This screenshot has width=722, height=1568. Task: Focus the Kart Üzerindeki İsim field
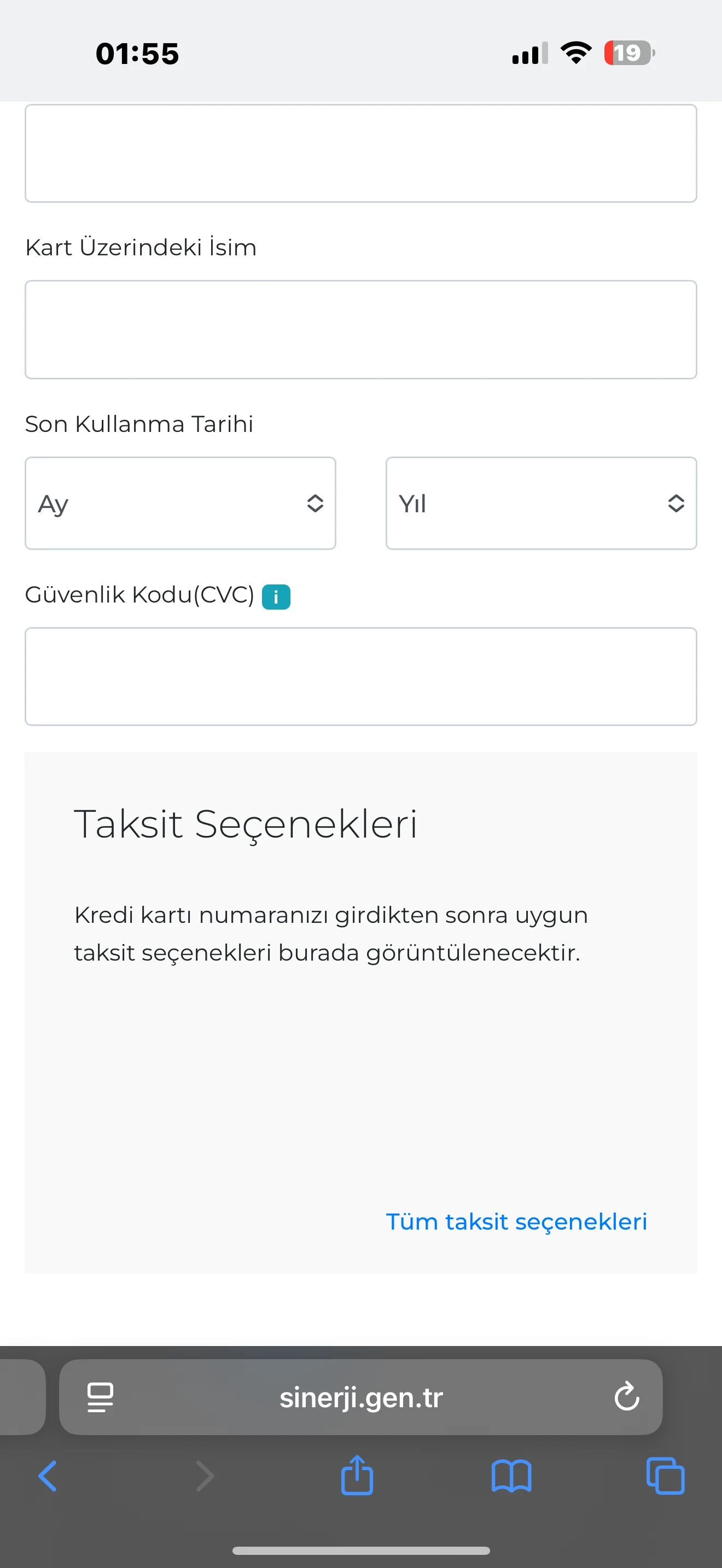360,329
